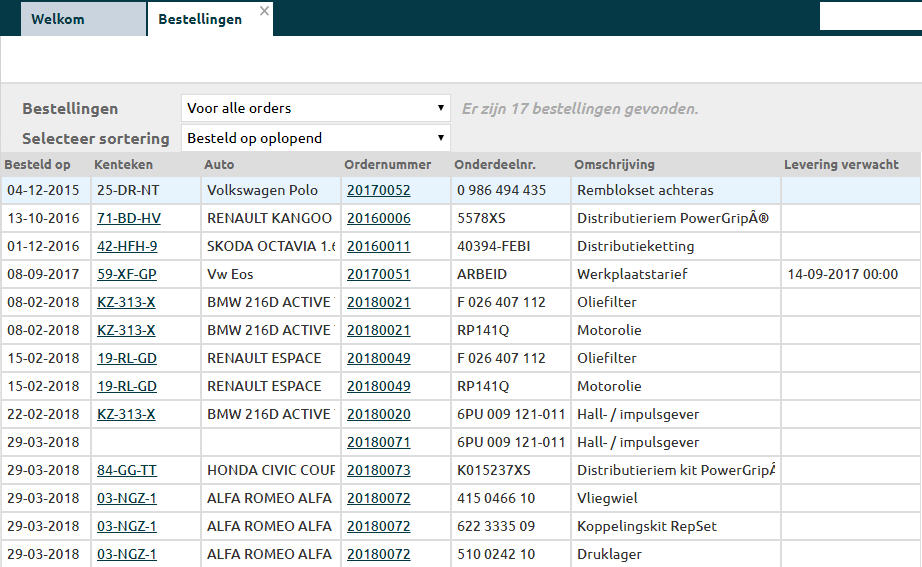Select the Remblokset achteras row description
Viewport: 922px width, 567px height.
(645, 190)
